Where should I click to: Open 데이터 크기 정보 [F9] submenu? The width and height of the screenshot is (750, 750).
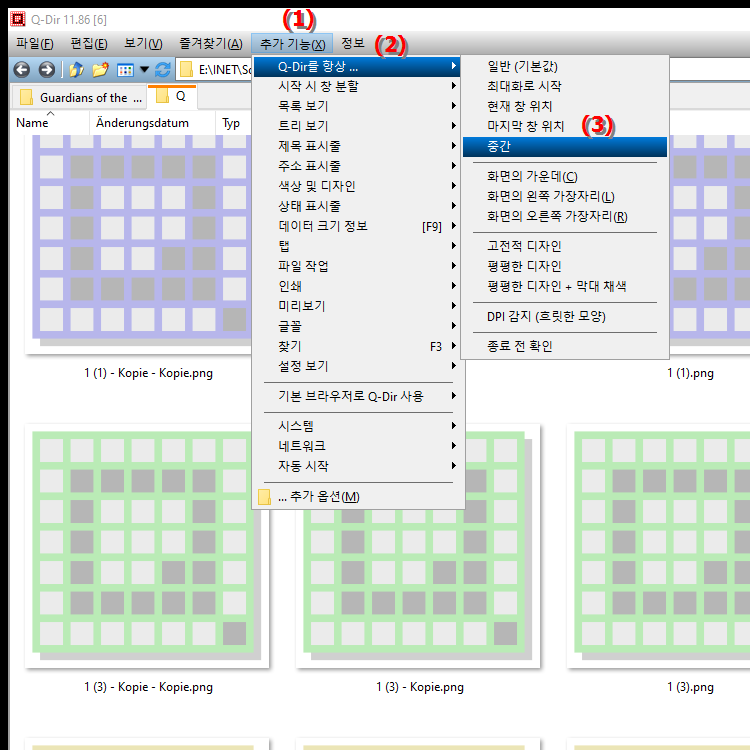pos(357,226)
